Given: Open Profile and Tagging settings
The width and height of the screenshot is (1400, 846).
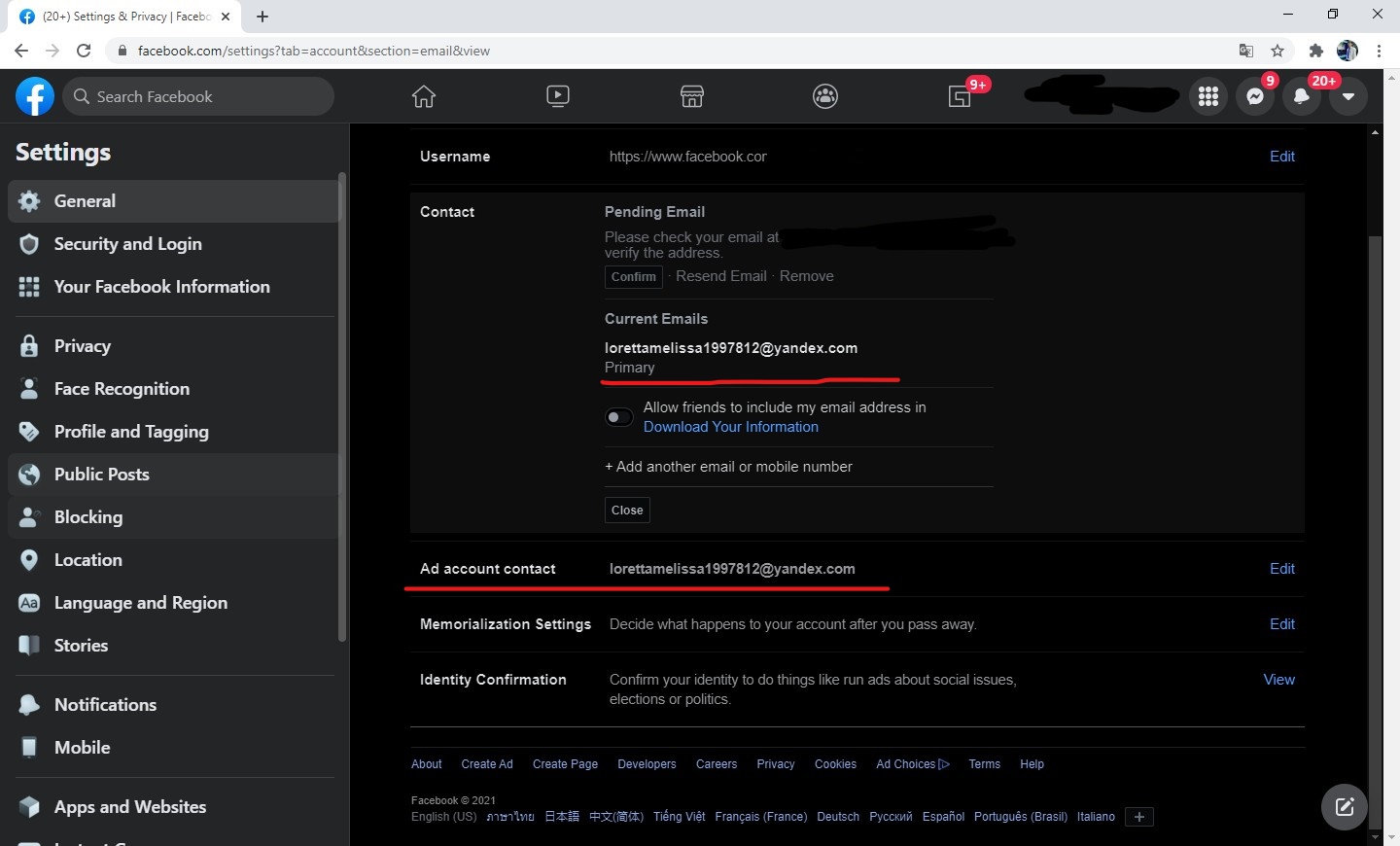Looking at the screenshot, I should tap(173, 432).
